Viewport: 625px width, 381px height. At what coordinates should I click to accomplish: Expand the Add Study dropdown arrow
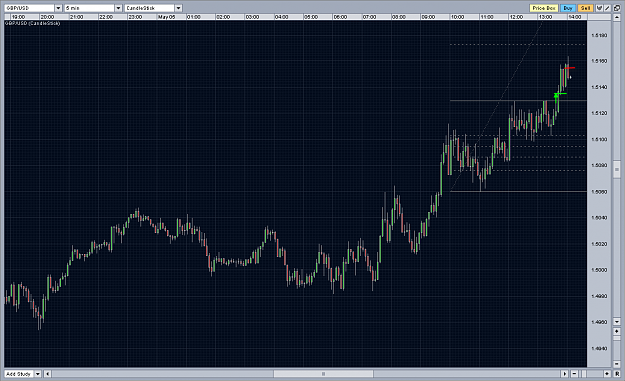coord(38,374)
